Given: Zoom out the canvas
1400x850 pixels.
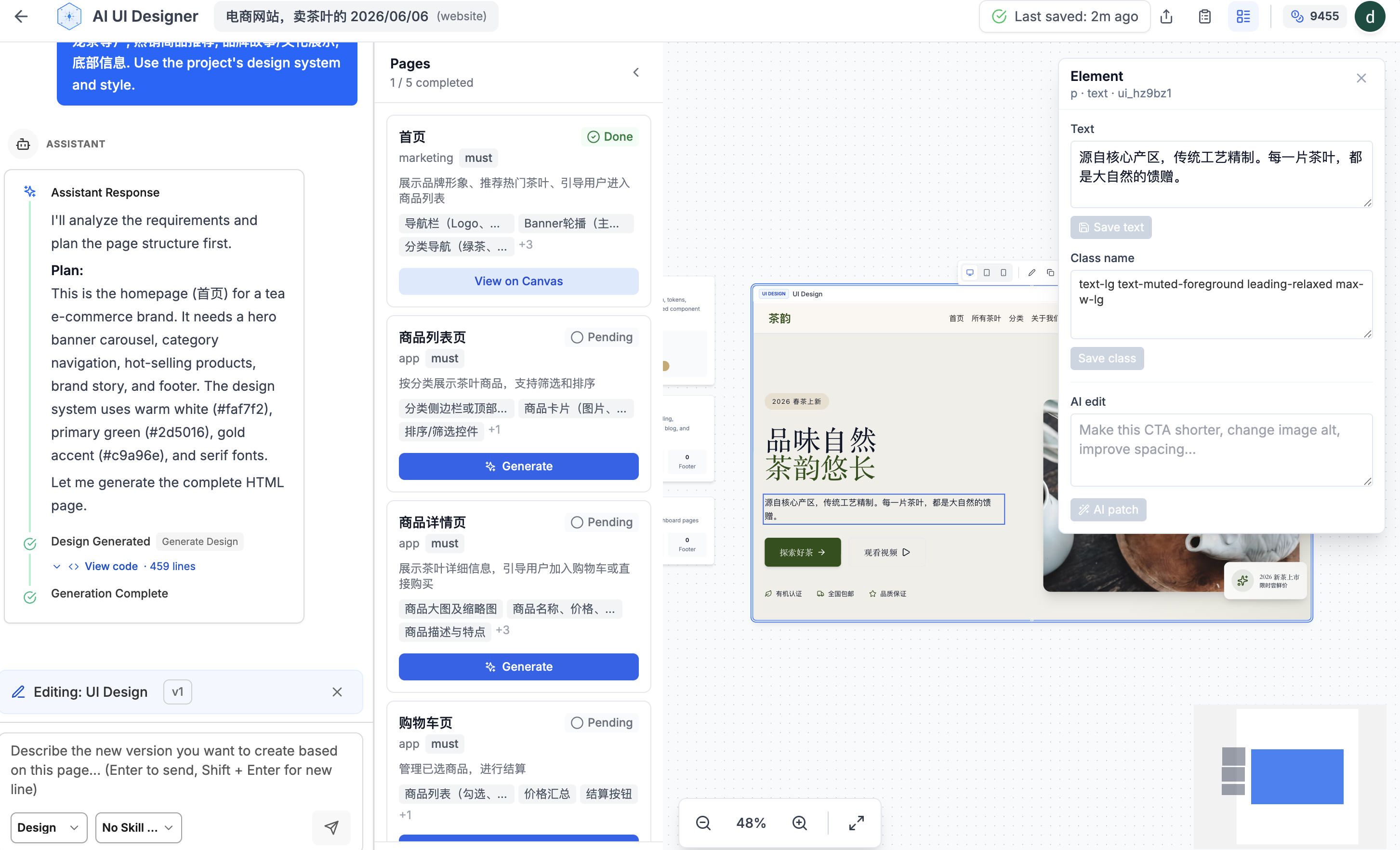Looking at the screenshot, I should 703,823.
